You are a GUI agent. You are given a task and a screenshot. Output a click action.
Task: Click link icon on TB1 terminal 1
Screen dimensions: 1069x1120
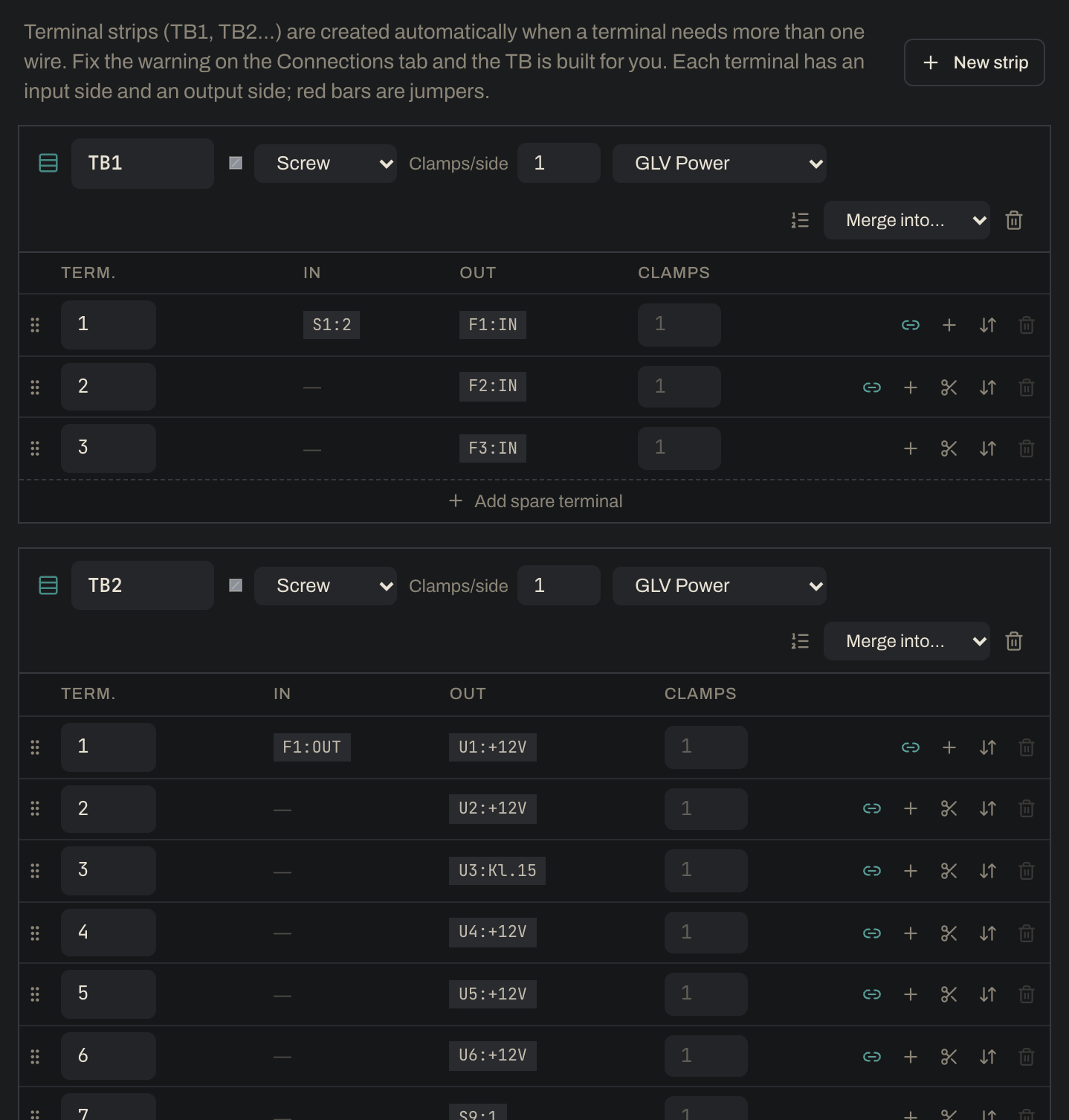tap(911, 325)
